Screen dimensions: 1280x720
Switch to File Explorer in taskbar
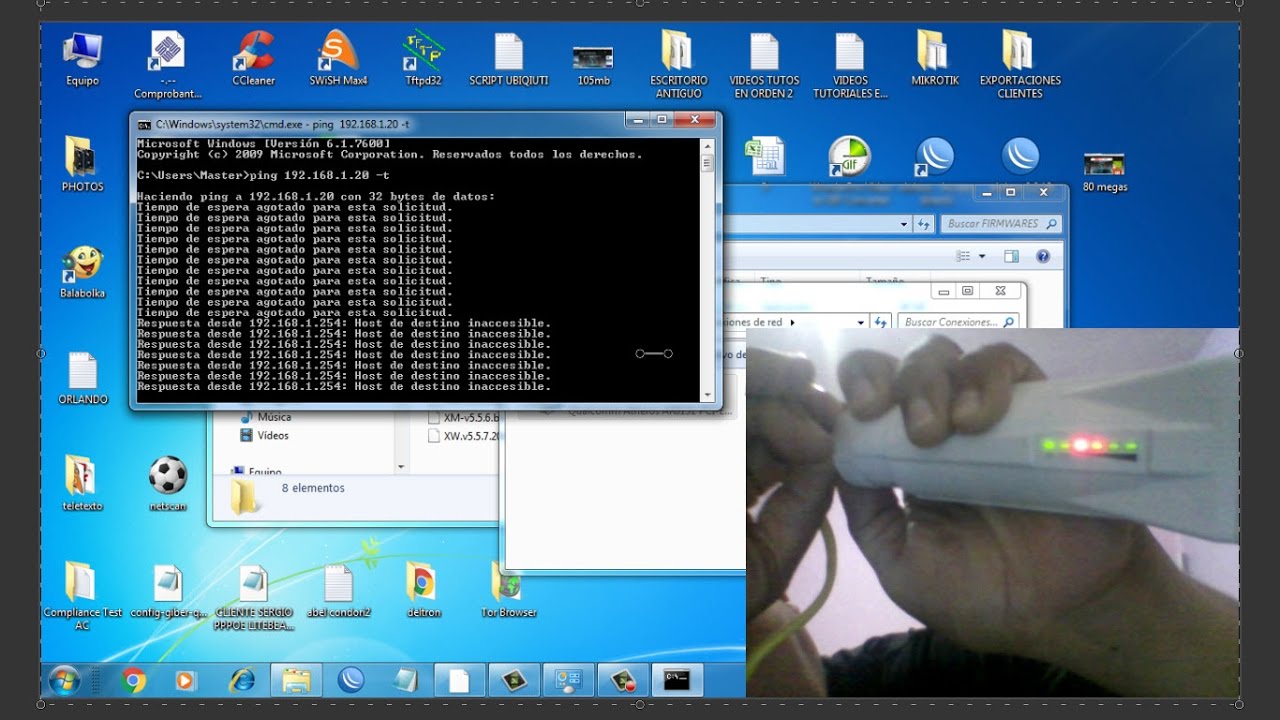pyautogui.click(x=296, y=681)
